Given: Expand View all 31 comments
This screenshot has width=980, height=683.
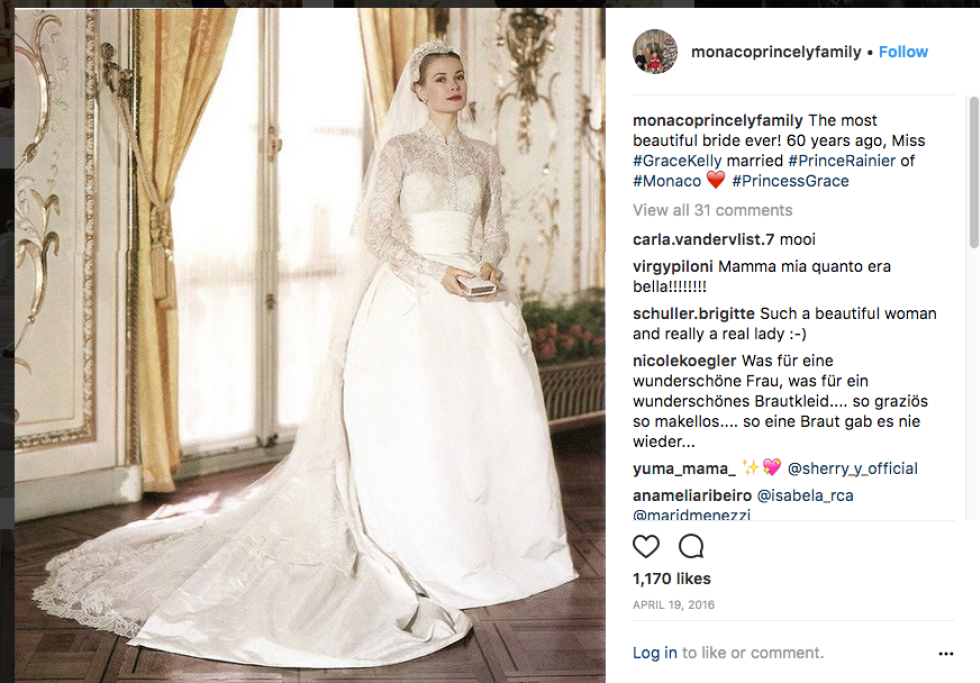Looking at the screenshot, I should pos(712,210).
